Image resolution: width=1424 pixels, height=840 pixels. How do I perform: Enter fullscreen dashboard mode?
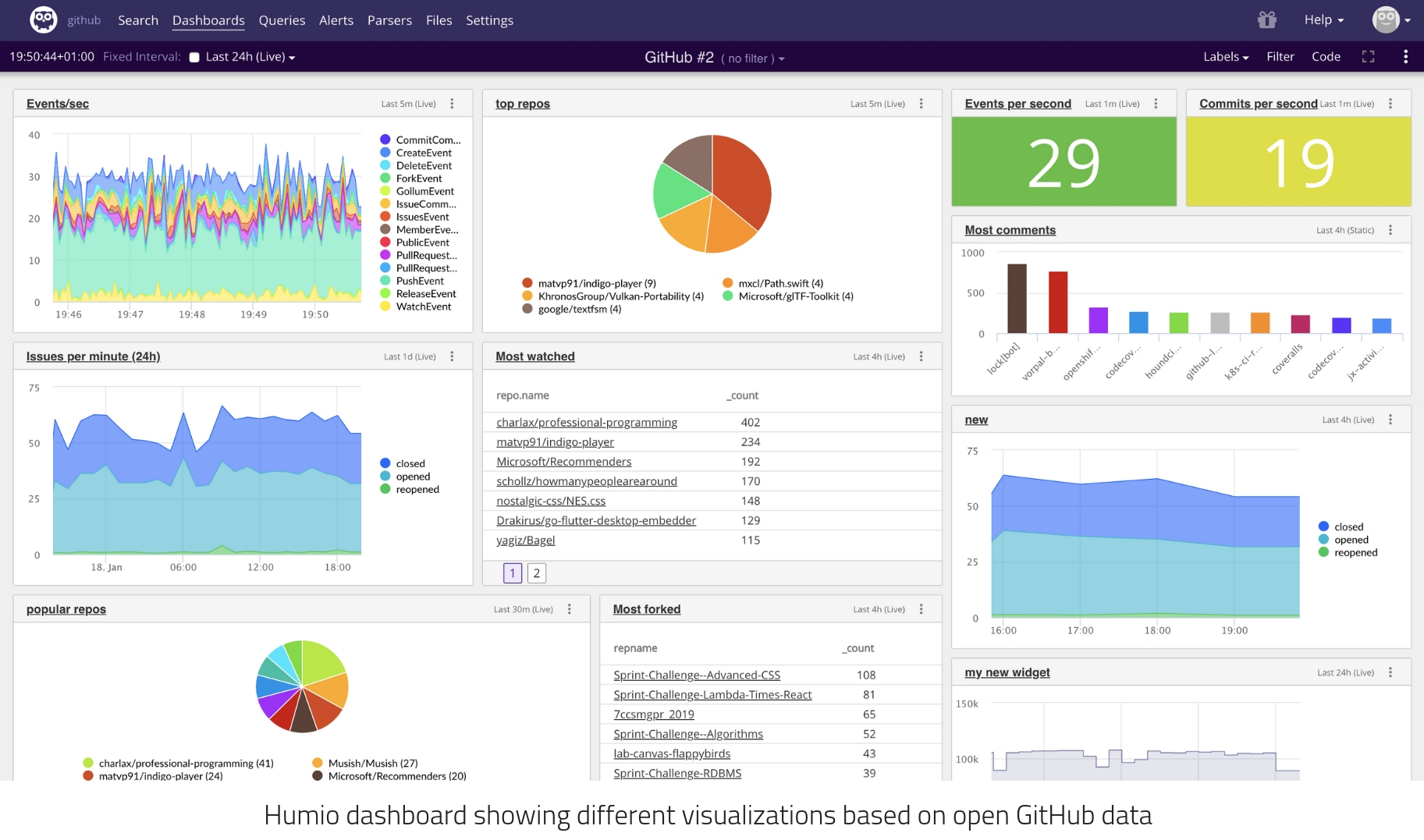pyautogui.click(x=1368, y=56)
